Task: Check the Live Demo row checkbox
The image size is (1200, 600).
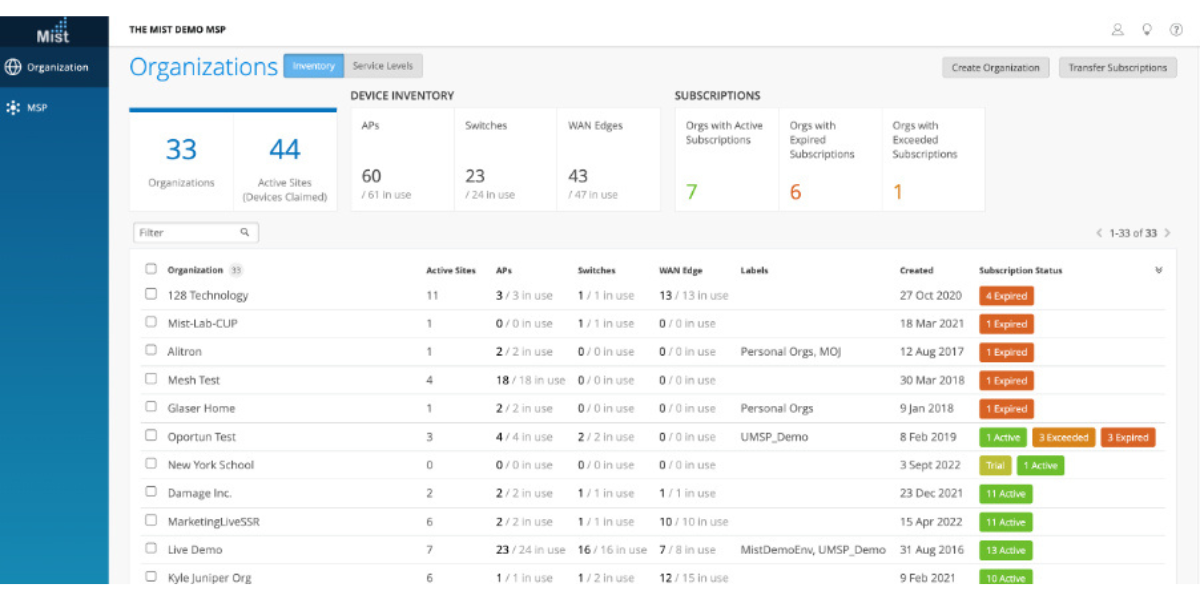Action: pos(151,548)
